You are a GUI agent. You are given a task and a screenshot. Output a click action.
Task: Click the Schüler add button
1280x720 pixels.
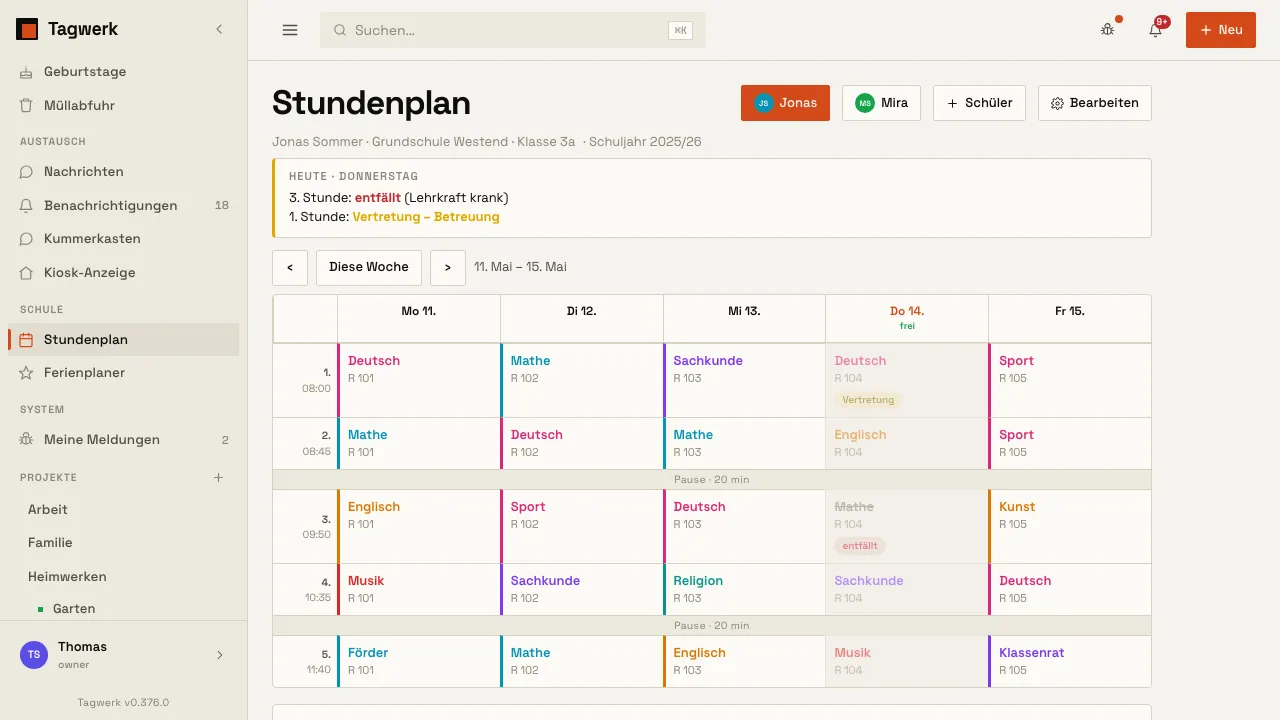[x=979, y=103]
